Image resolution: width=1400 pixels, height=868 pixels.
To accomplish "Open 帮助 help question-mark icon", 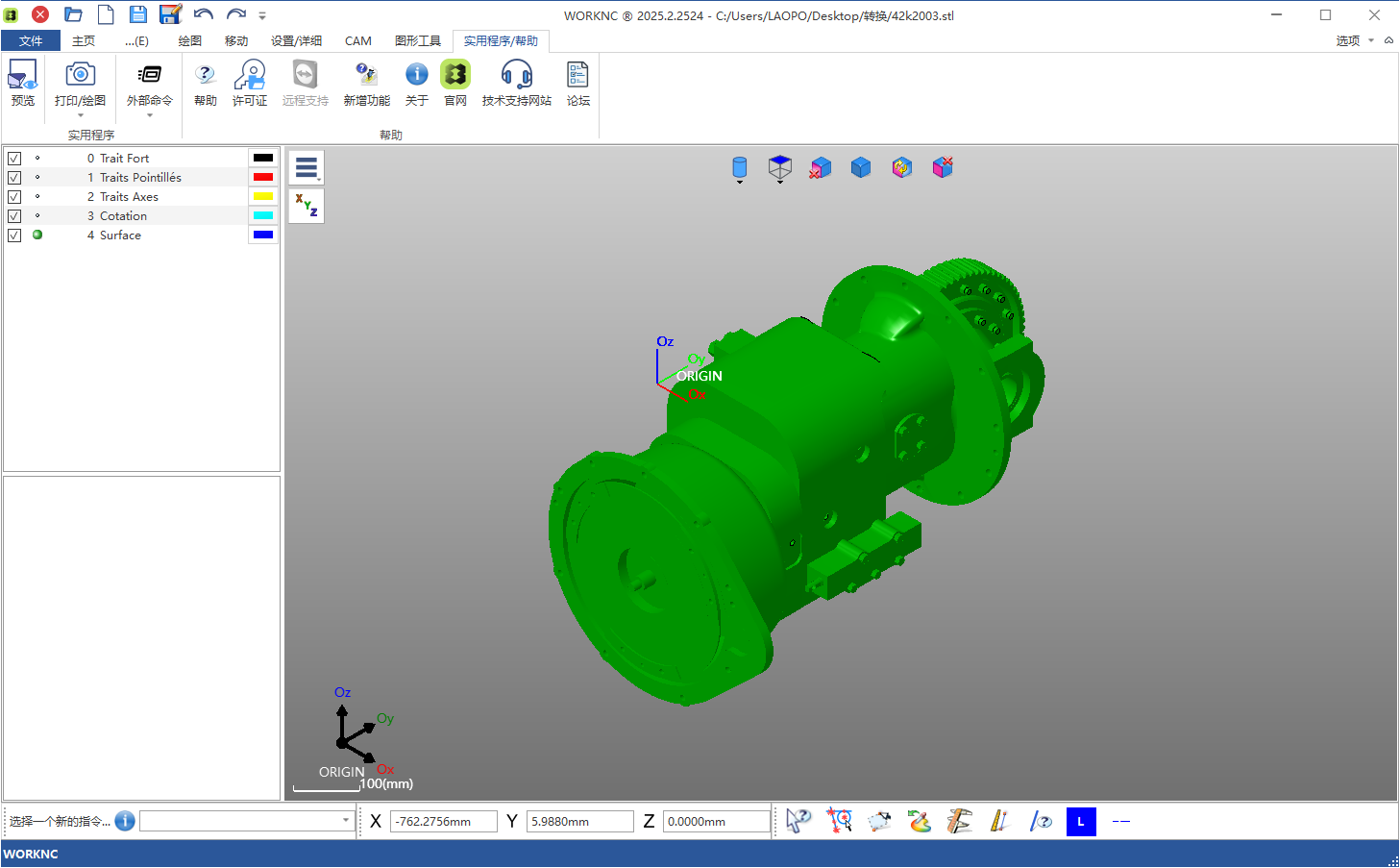I will [x=205, y=75].
